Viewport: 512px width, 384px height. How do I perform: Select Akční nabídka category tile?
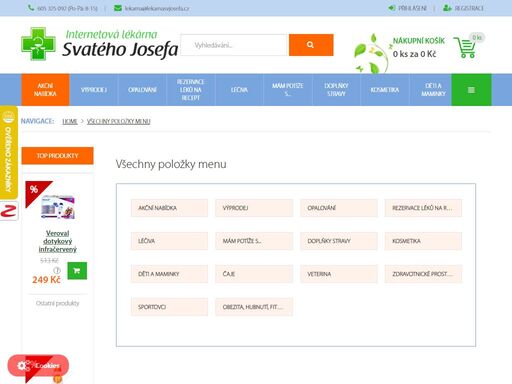pos(169,208)
